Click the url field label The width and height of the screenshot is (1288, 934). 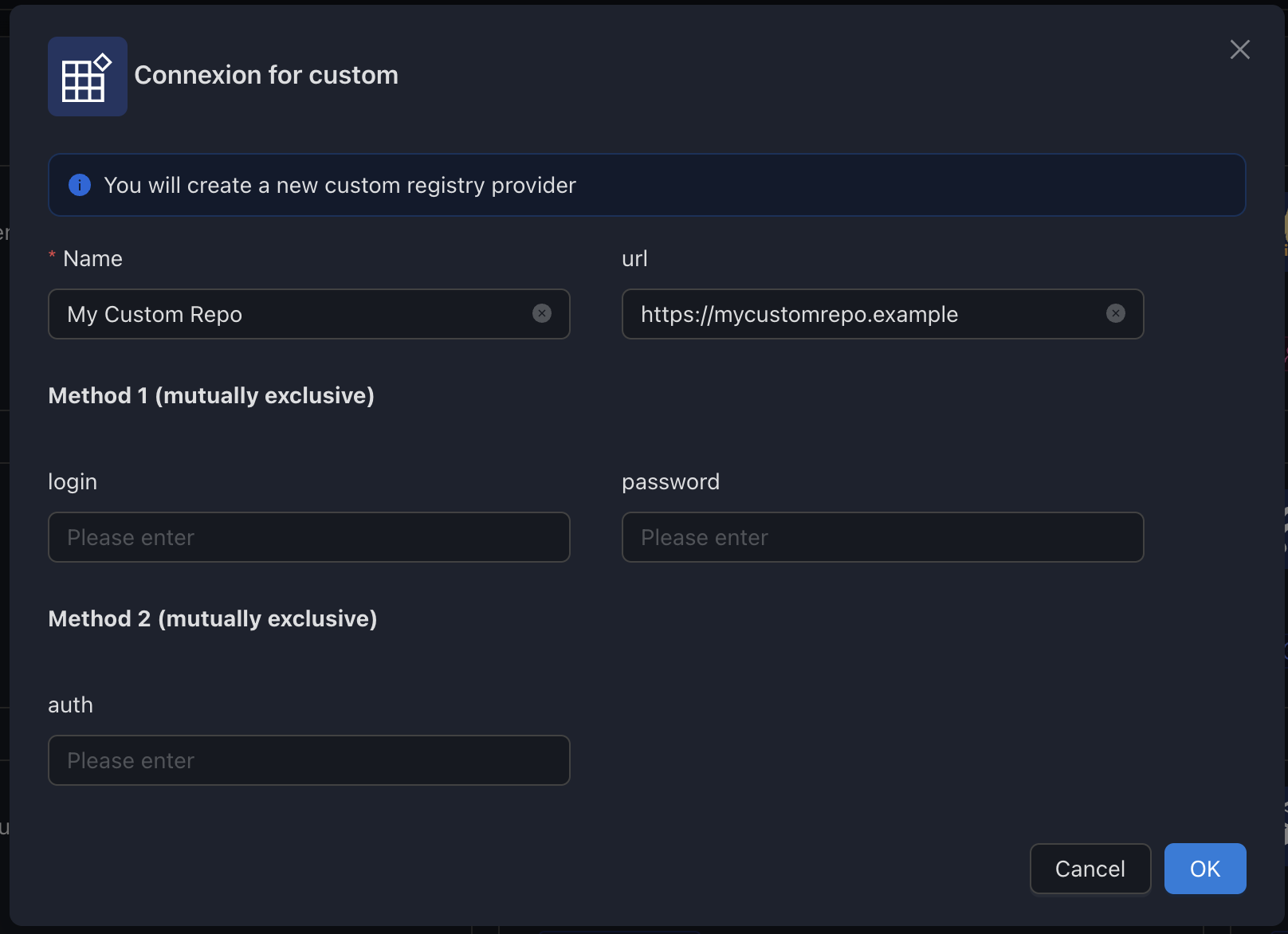[634, 258]
